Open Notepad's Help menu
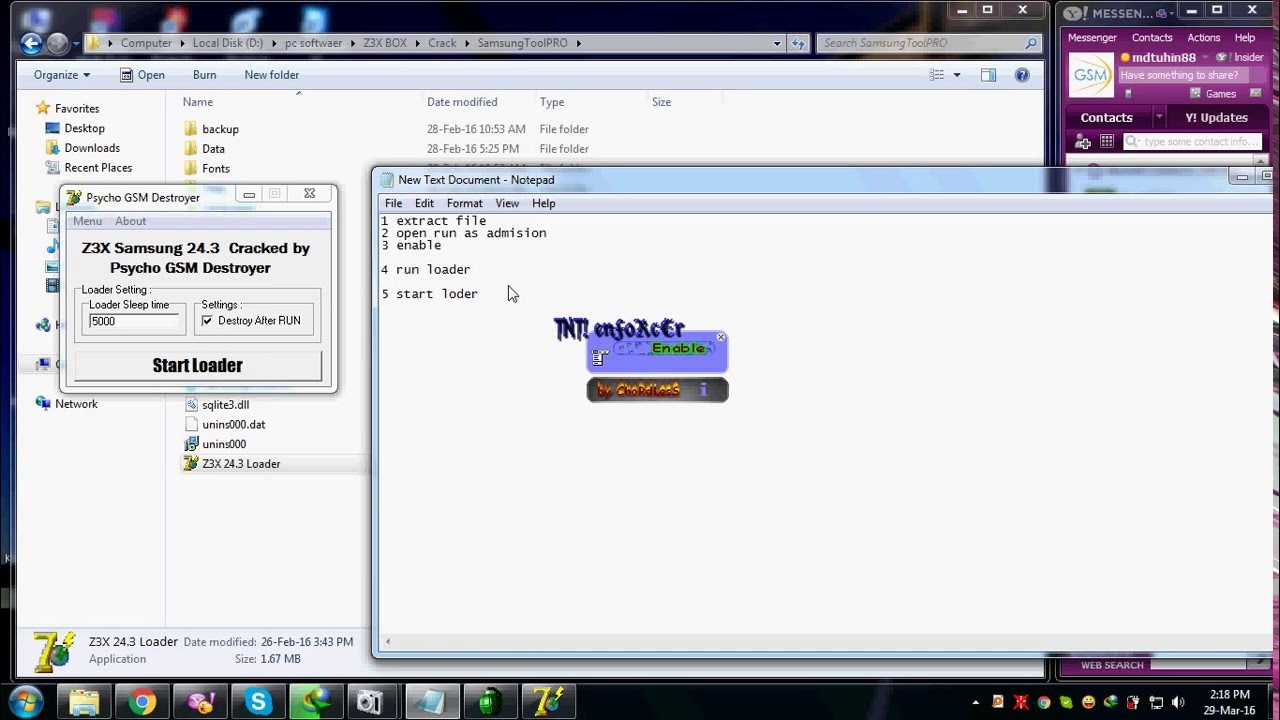The image size is (1280, 720). coord(543,203)
